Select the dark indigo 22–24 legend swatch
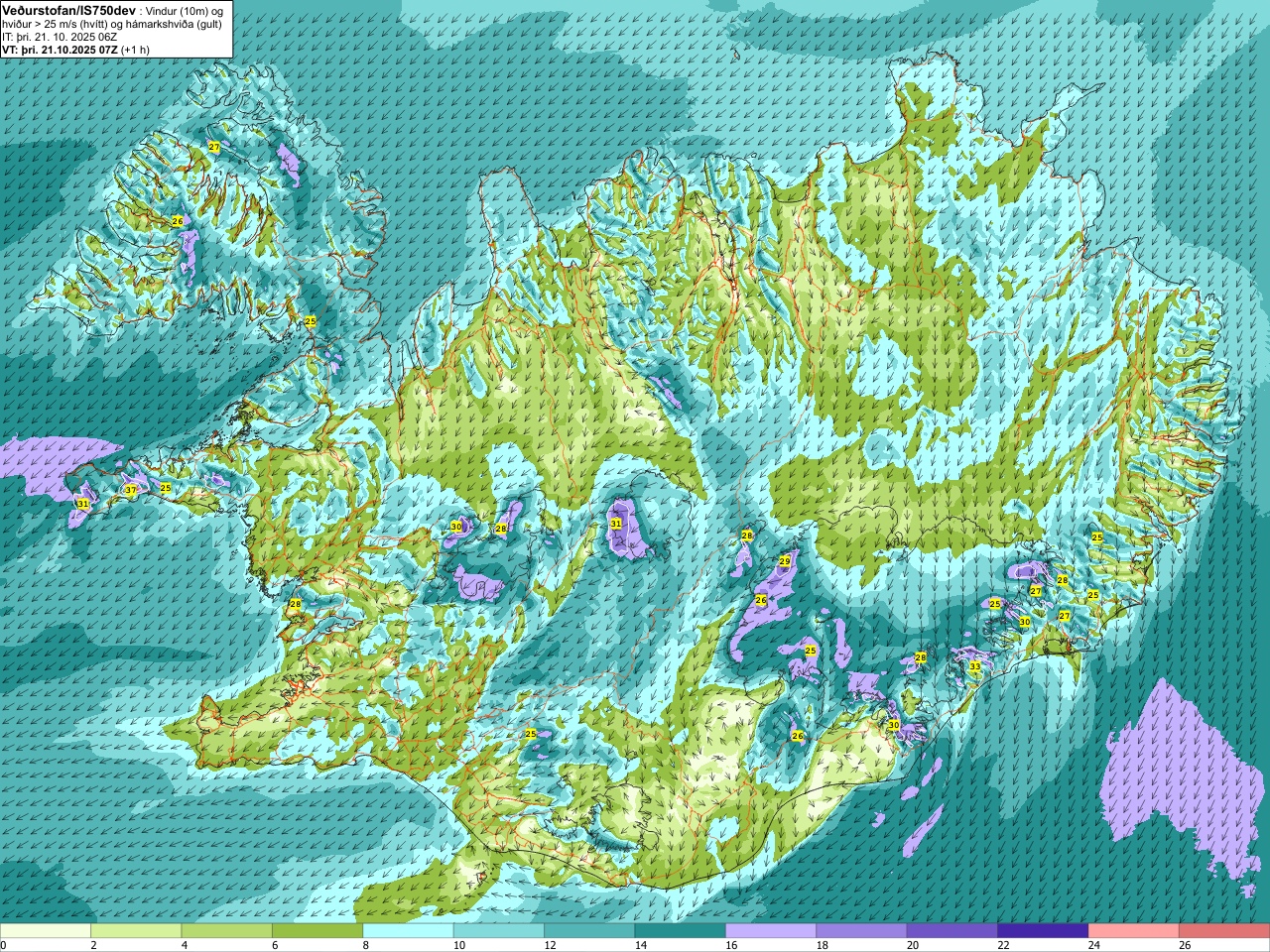 (1043, 931)
